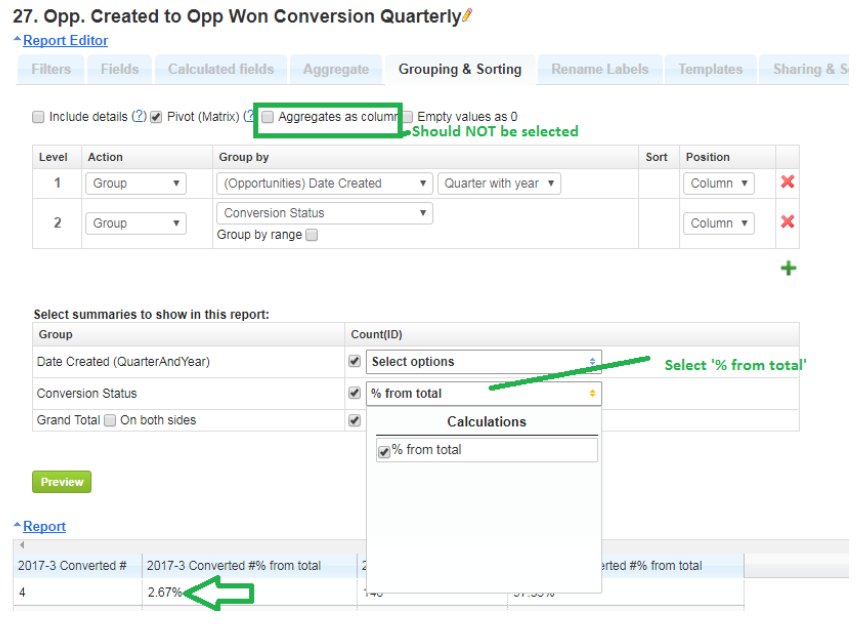Enable the Aggregates as columns checkbox
This screenshot has width=859, height=624.
click(267, 117)
